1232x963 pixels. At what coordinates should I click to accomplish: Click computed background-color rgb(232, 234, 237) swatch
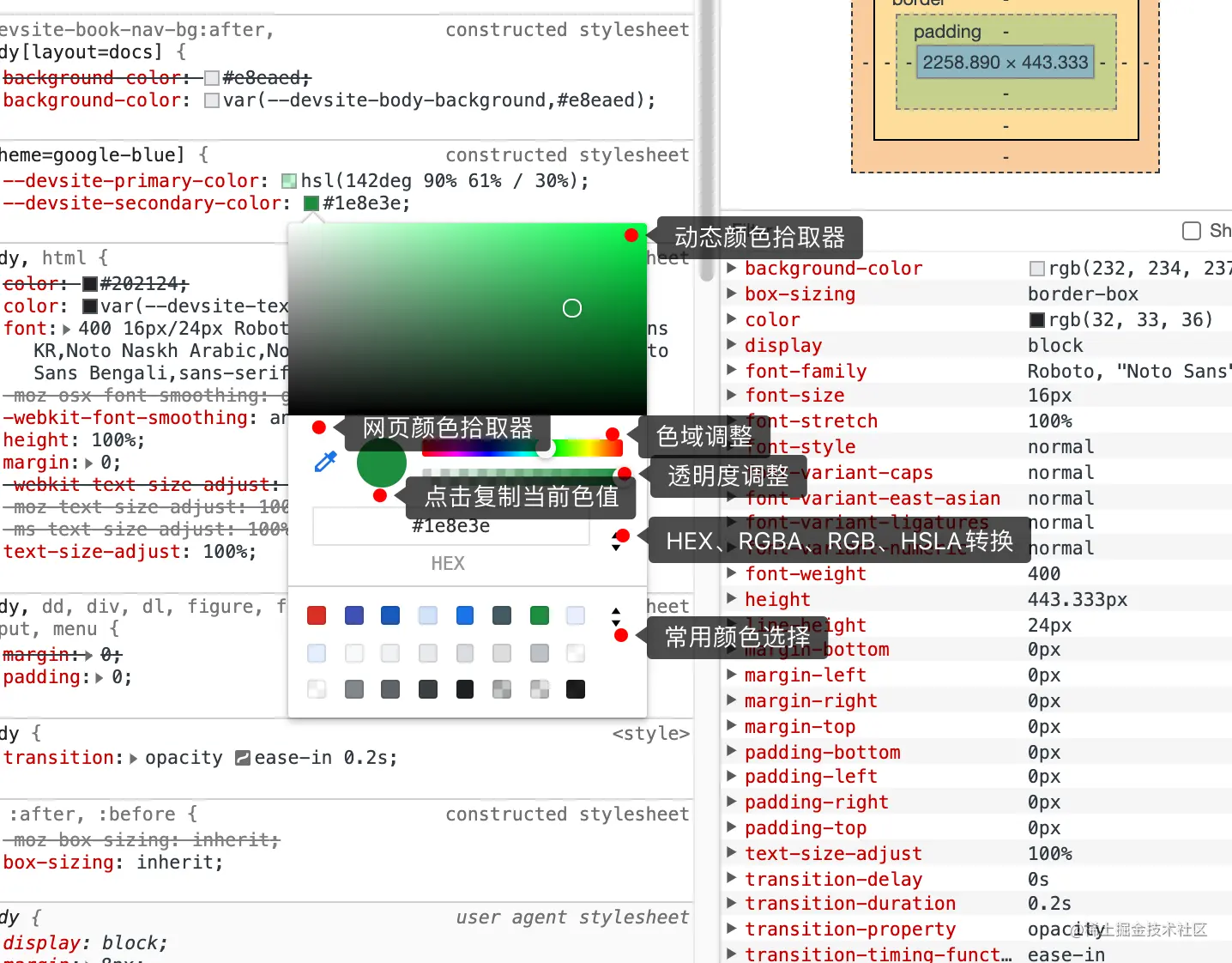click(x=1037, y=269)
